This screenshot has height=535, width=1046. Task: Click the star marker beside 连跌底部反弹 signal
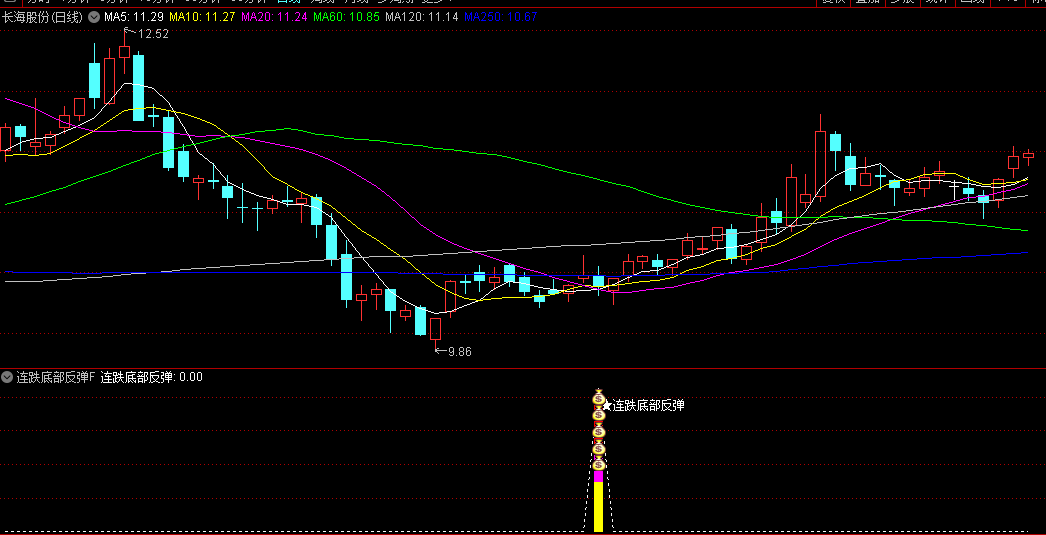(x=606, y=405)
